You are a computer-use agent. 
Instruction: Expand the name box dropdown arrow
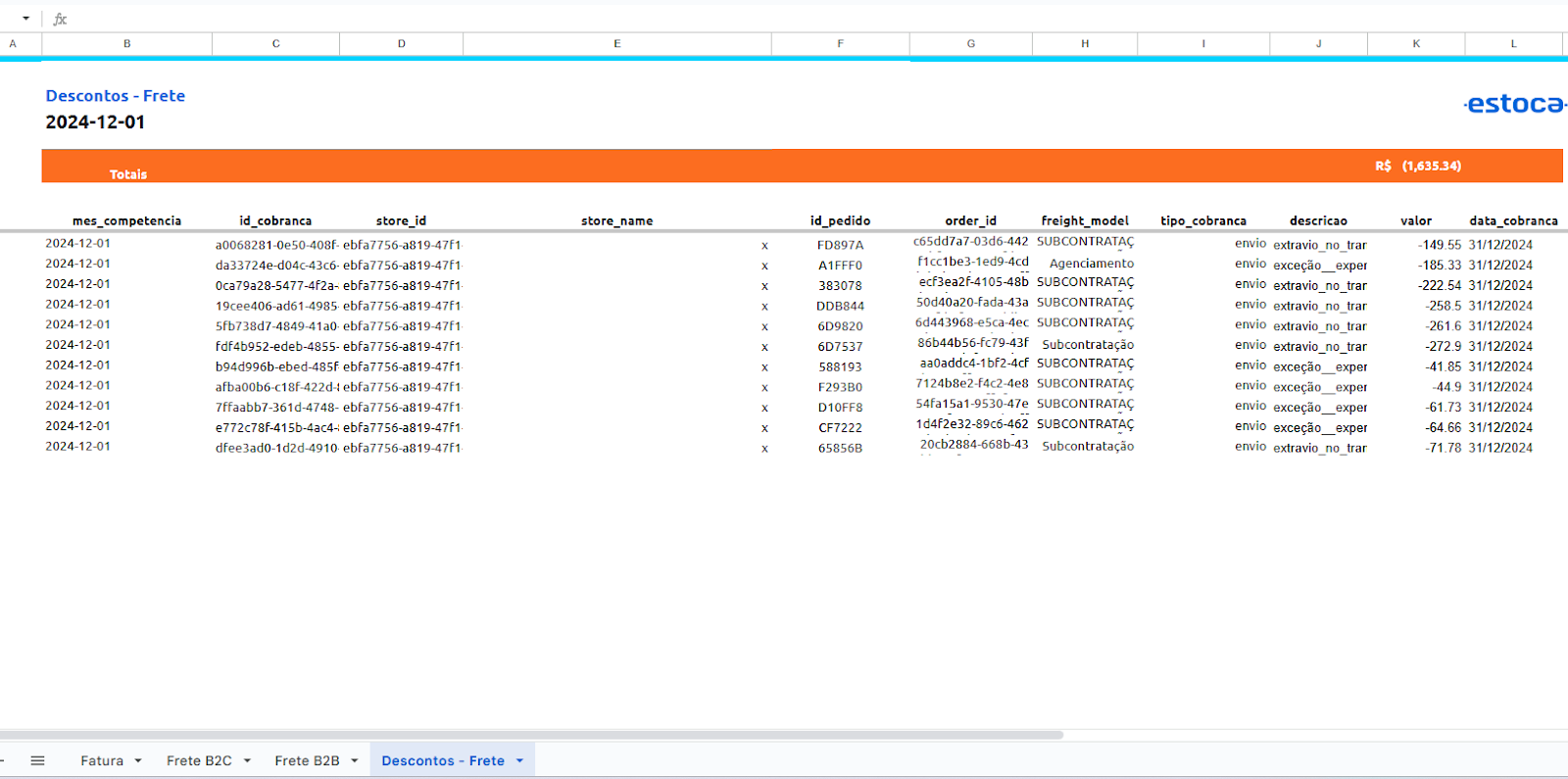pyautogui.click(x=25, y=19)
